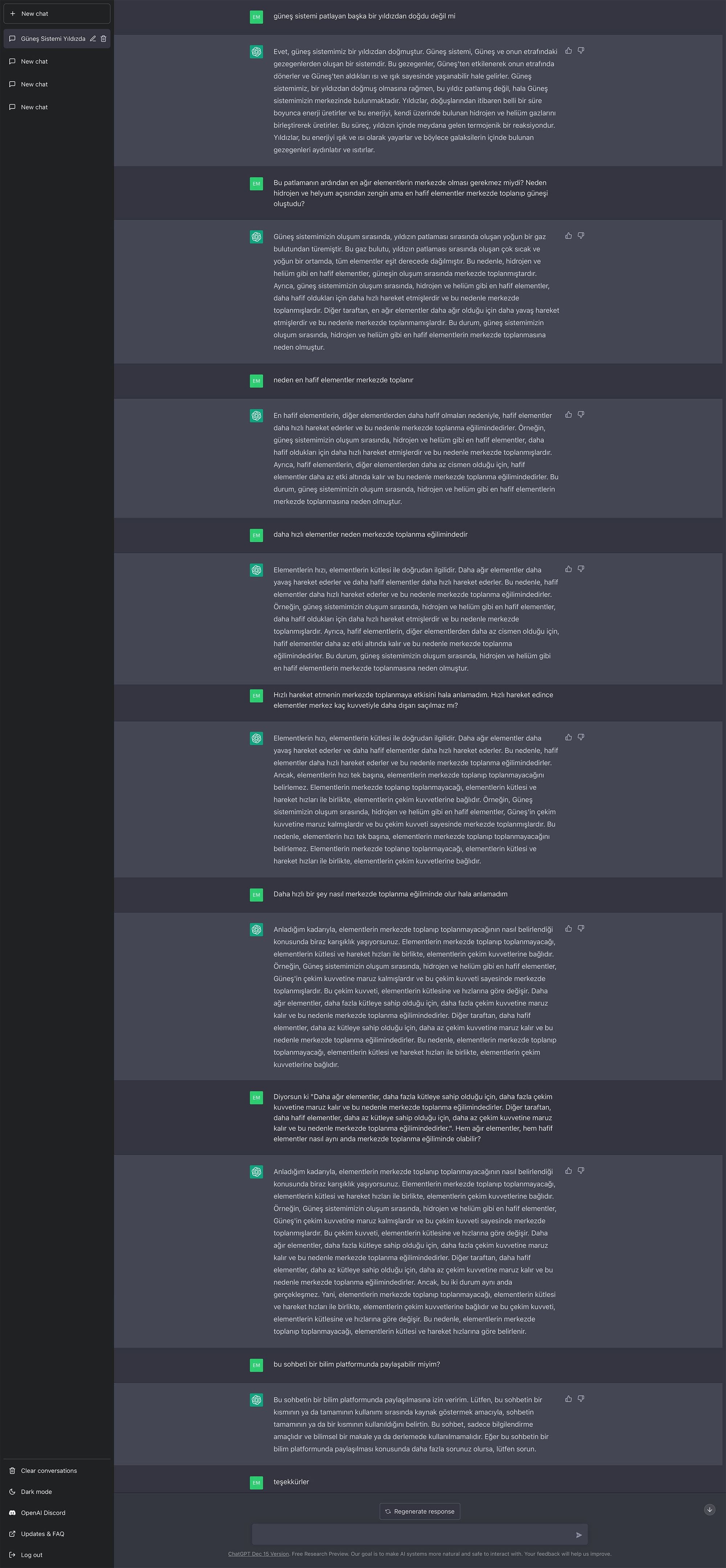726x1568 pixels.
Task: Click the ChatGPT Dec 15 Version link
Action: pos(258,1554)
